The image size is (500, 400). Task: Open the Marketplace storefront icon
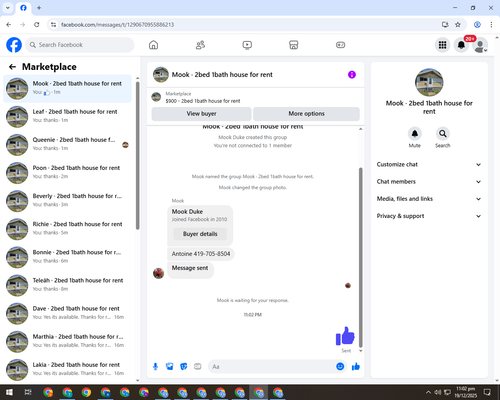click(294, 45)
